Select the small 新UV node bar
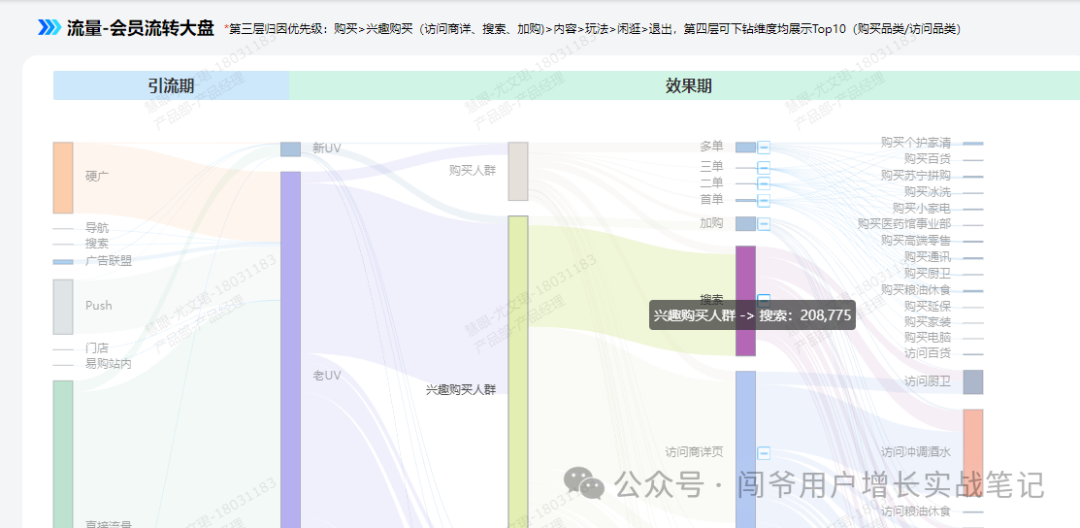Image resolution: width=1080 pixels, height=528 pixels. point(291,149)
